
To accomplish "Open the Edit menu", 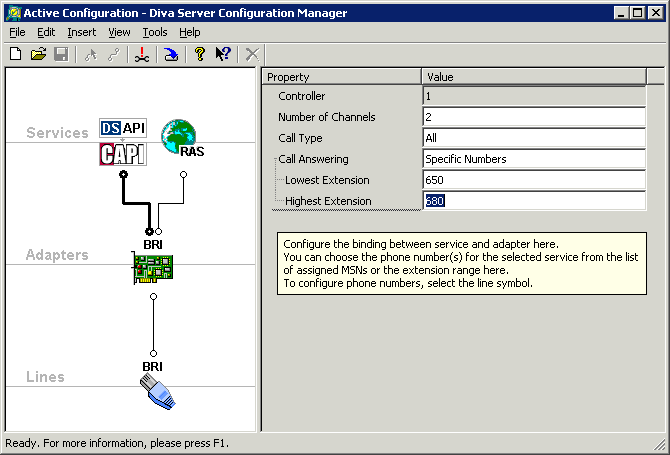I will pyautogui.click(x=46, y=32).
